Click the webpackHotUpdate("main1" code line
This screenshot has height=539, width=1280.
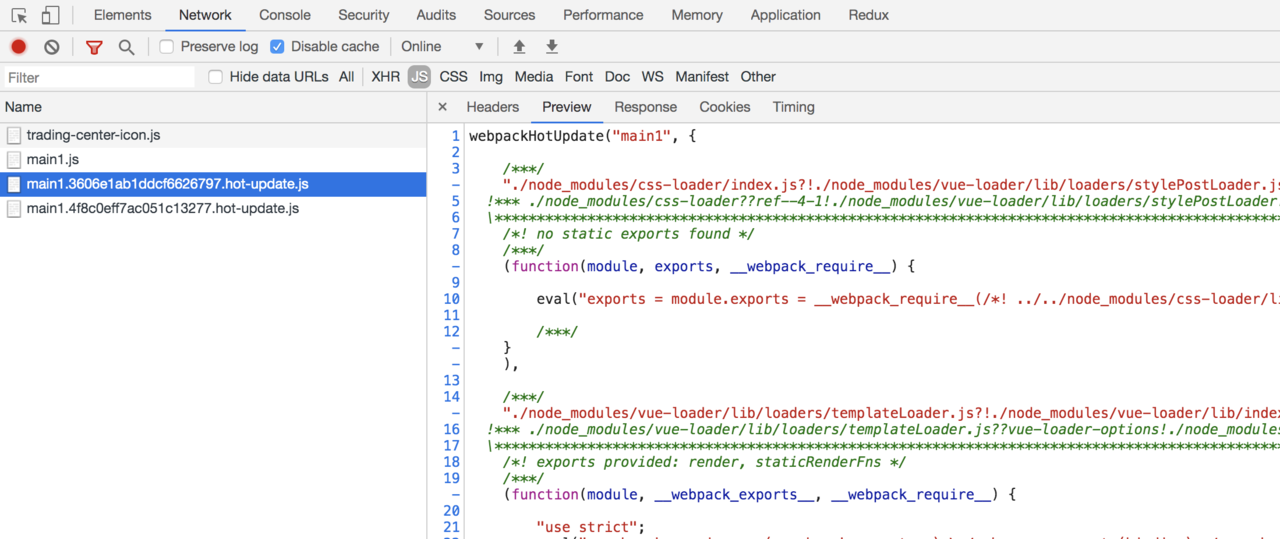click(582, 136)
